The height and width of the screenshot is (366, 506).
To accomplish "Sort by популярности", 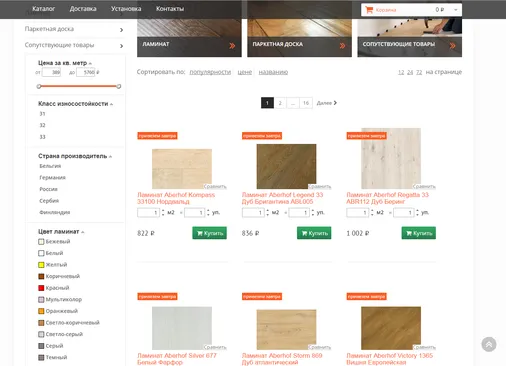I will [x=210, y=72].
